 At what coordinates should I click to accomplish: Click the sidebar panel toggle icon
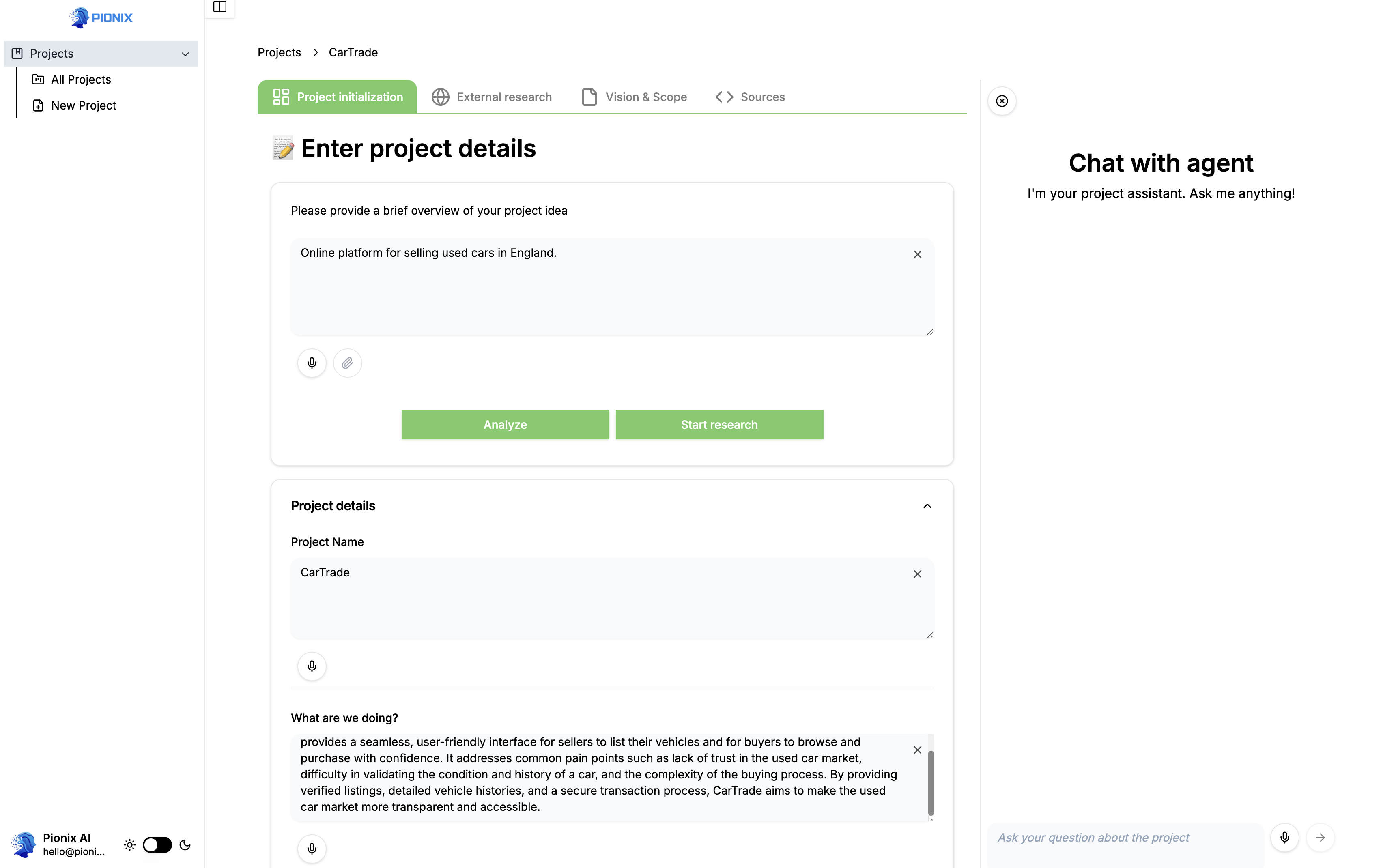point(219,7)
